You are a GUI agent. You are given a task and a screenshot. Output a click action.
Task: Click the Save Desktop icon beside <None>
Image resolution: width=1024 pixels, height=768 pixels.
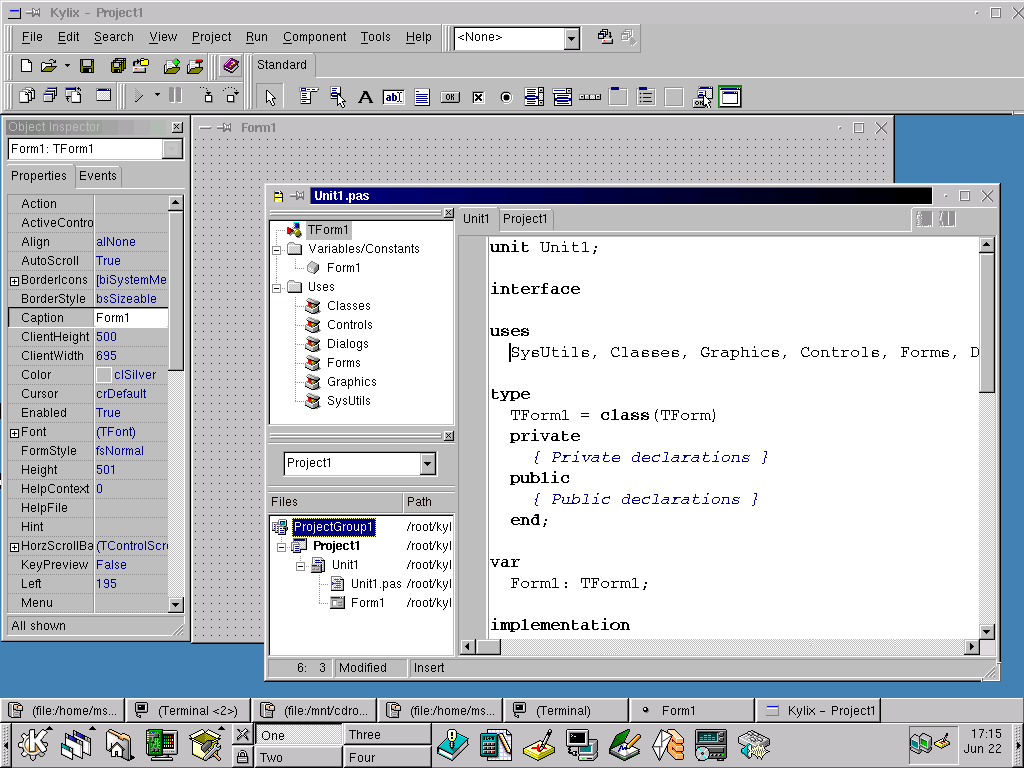coord(605,37)
